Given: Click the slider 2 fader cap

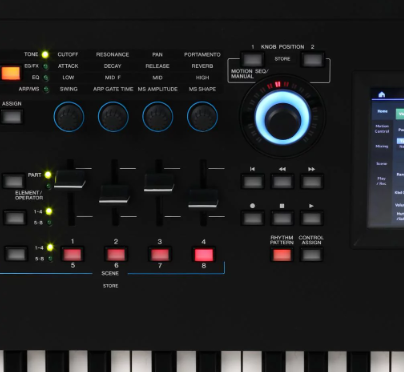Looking at the screenshot, I should click(115, 194).
